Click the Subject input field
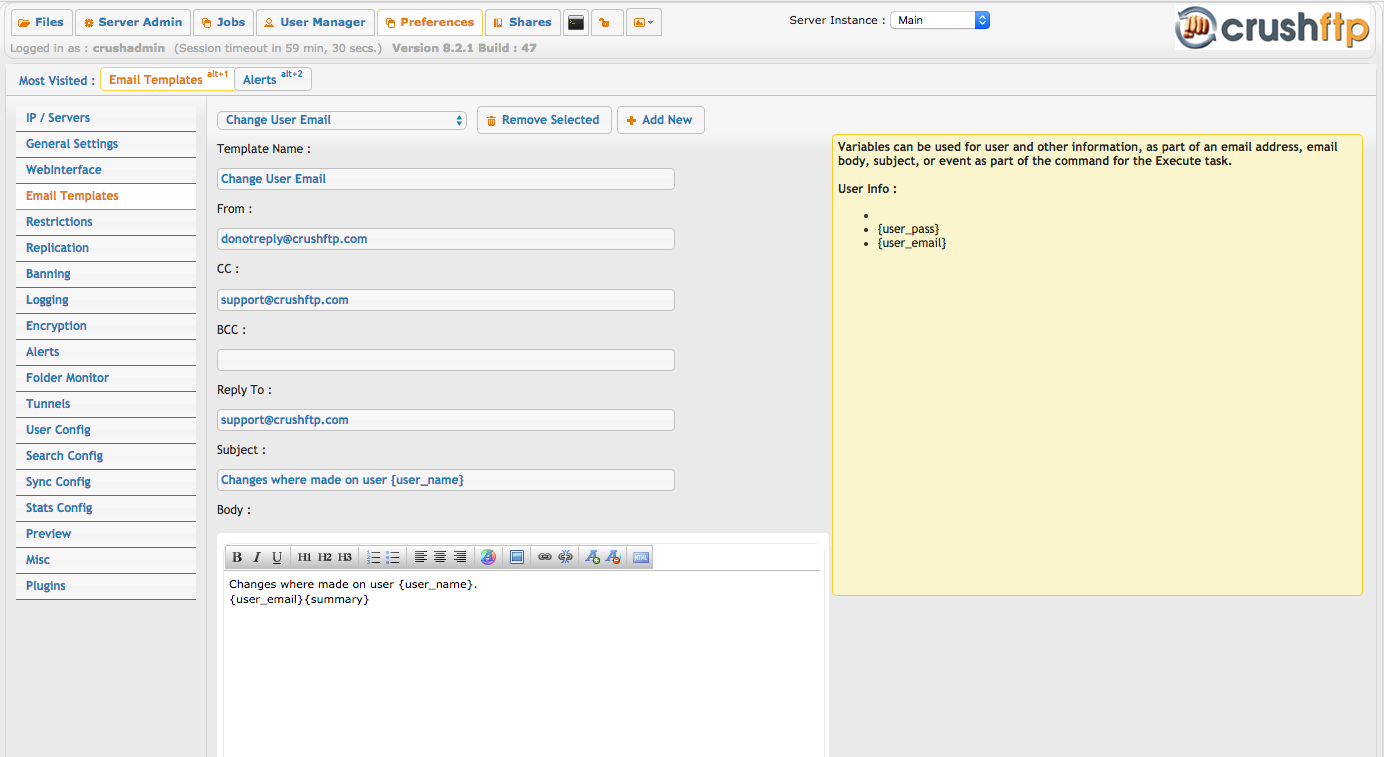The image size is (1384, 757). click(446, 480)
